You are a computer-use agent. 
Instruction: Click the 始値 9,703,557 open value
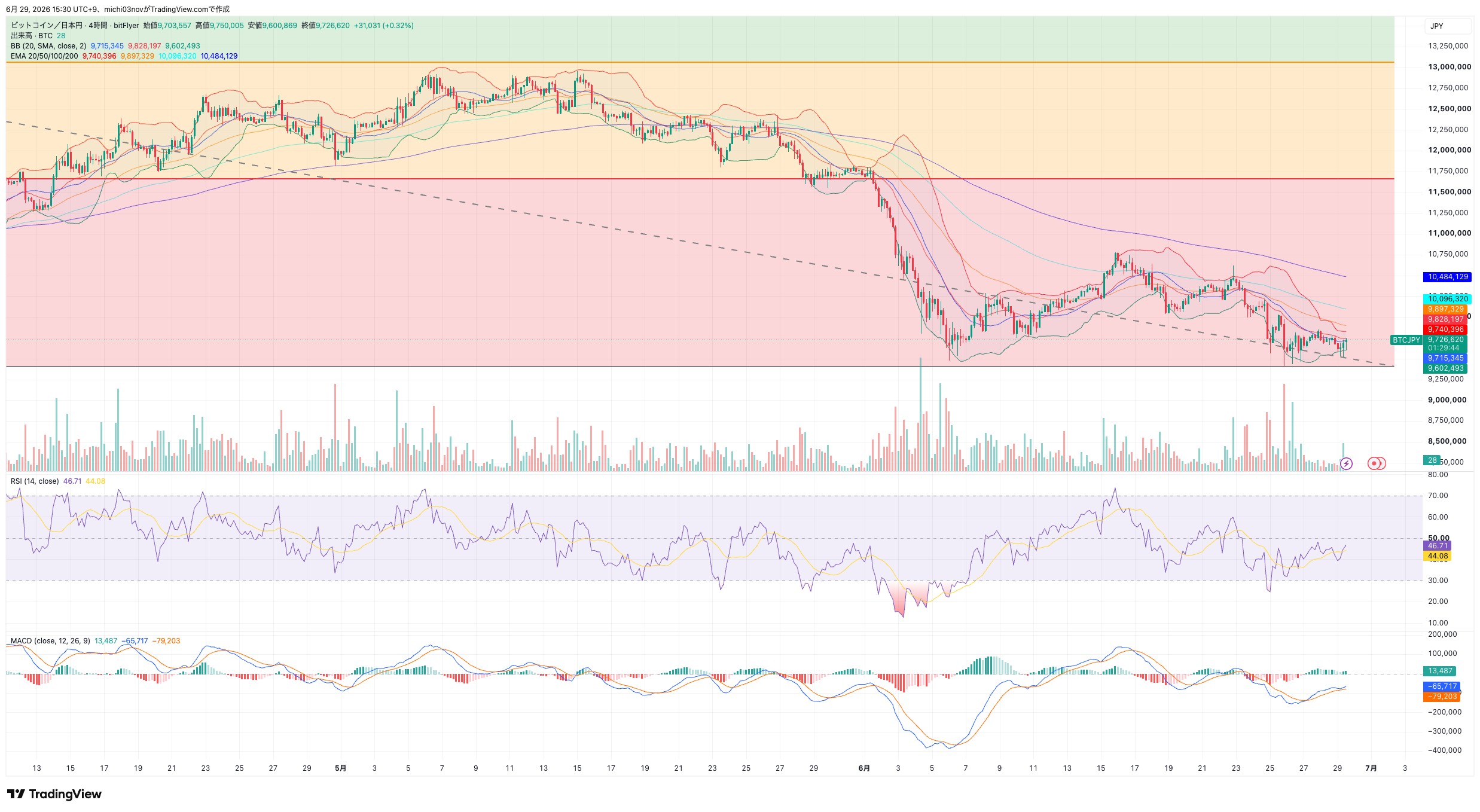pos(167,26)
